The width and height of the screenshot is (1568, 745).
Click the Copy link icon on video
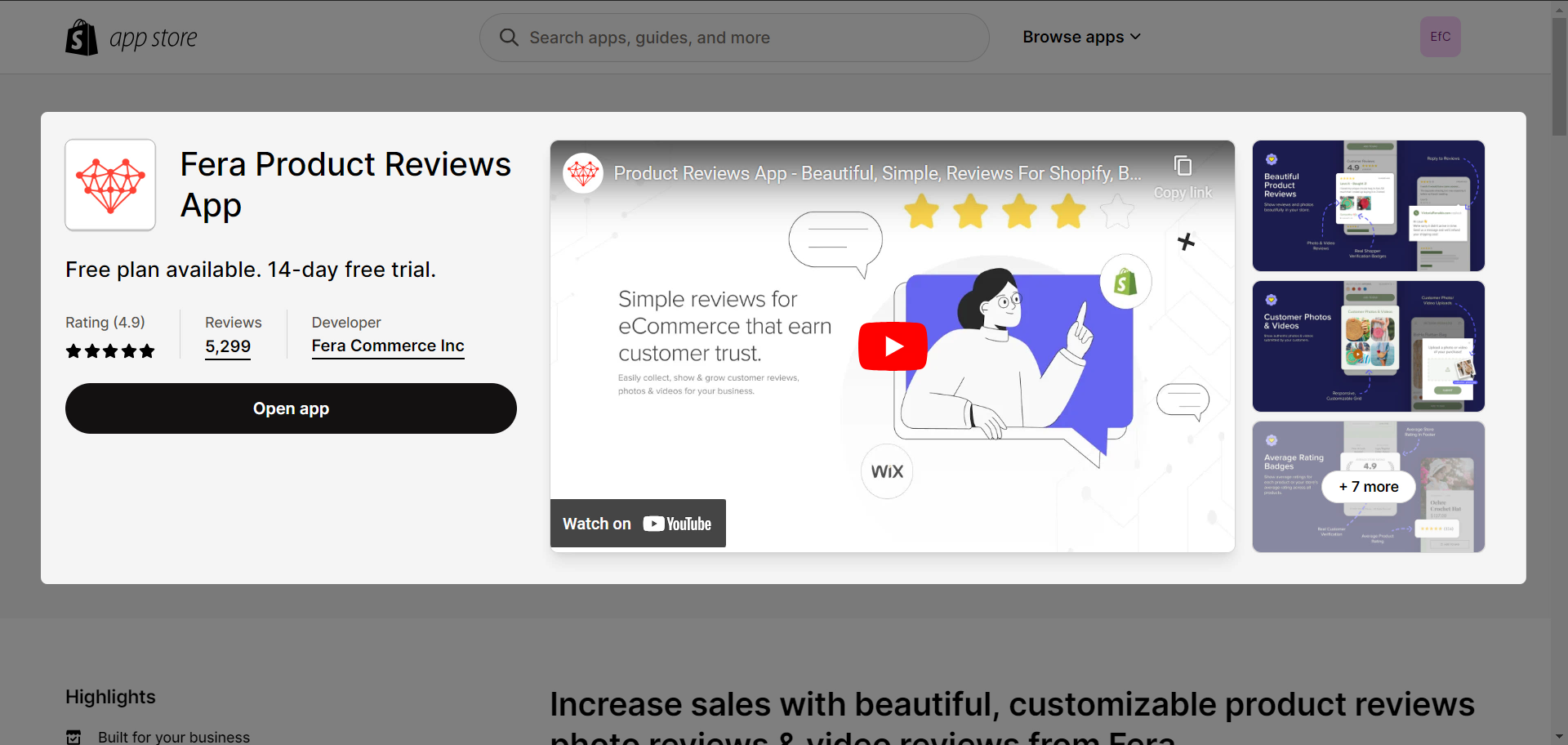pos(1183,166)
